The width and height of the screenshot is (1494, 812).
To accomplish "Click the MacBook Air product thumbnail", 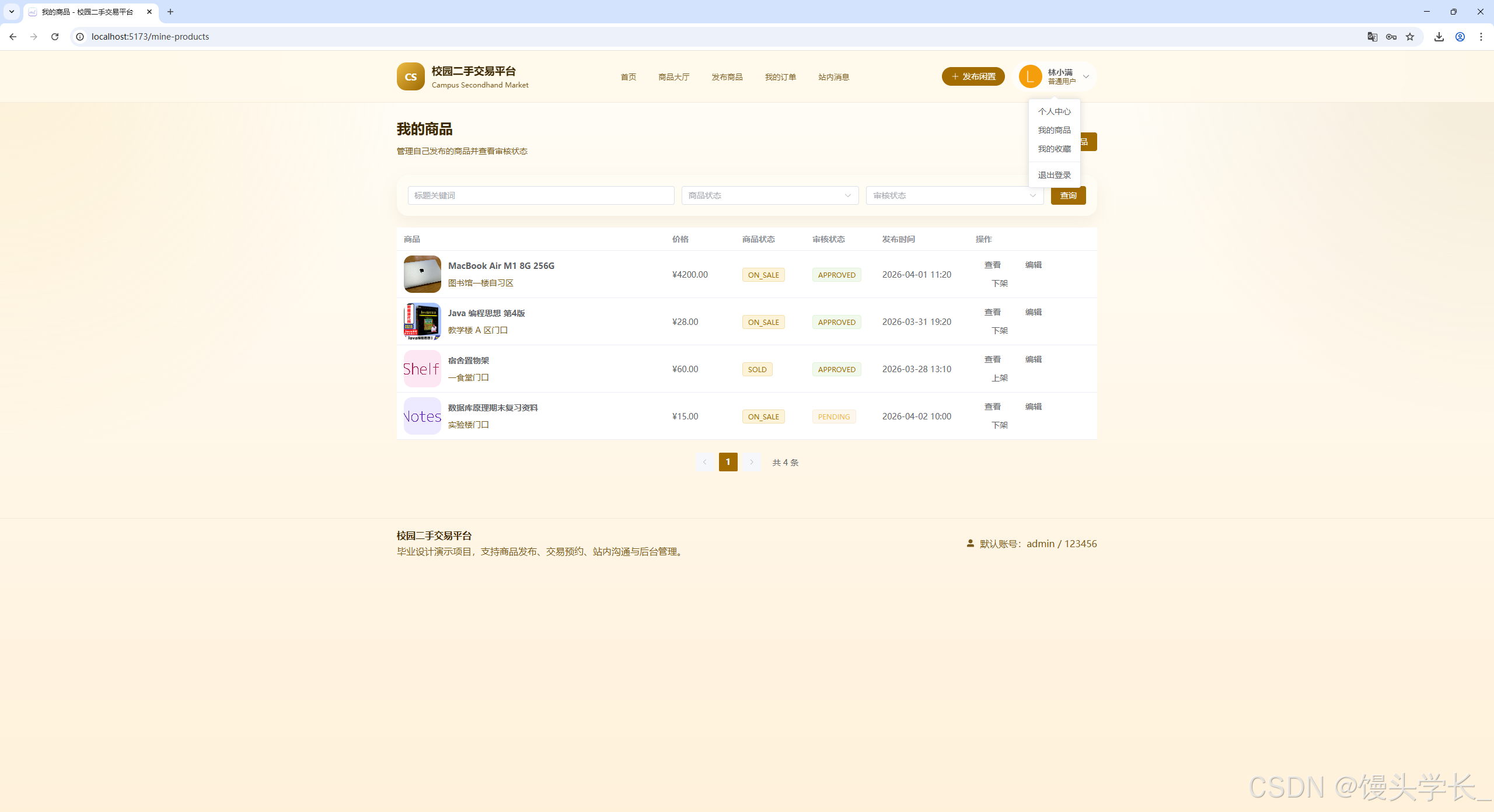I will (x=422, y=274).
